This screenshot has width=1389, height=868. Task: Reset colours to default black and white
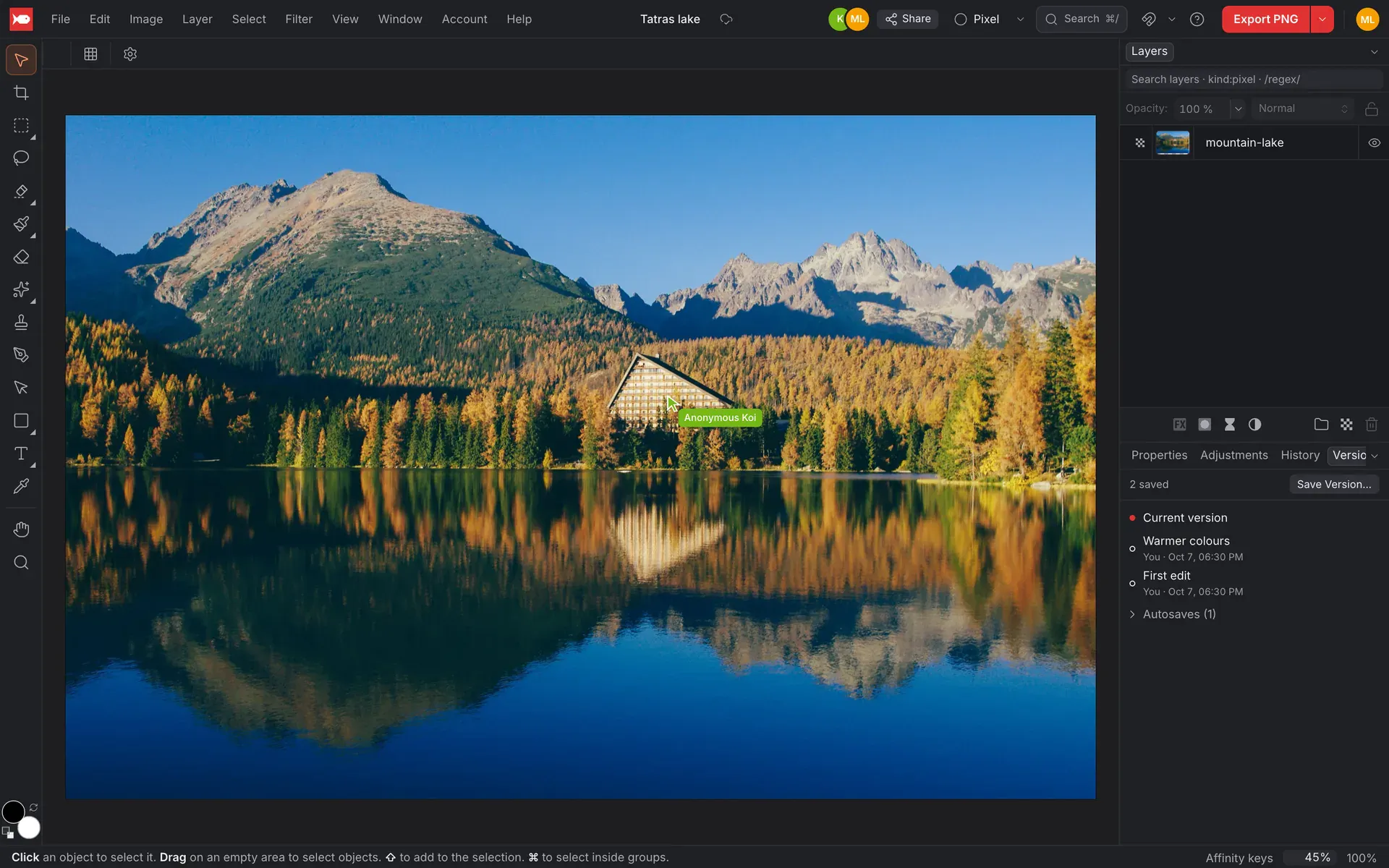pos(8,833)
